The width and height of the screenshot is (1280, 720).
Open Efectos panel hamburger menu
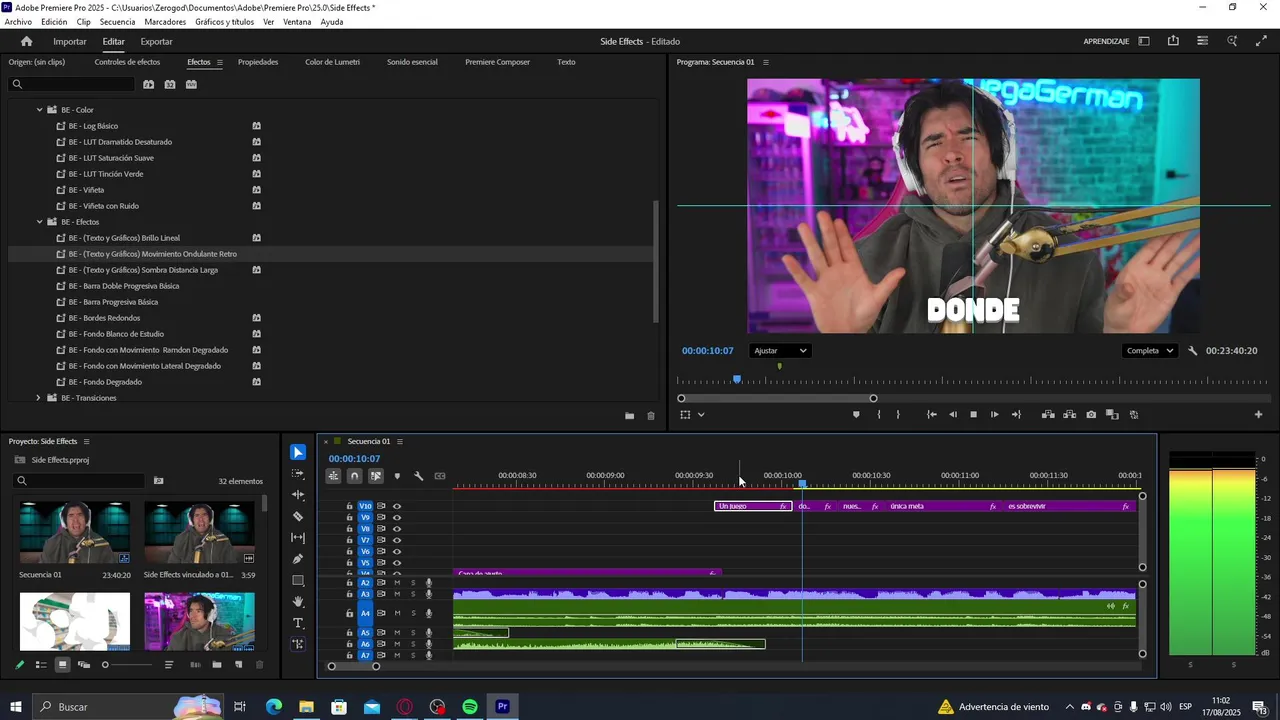[x=220, y=62]
